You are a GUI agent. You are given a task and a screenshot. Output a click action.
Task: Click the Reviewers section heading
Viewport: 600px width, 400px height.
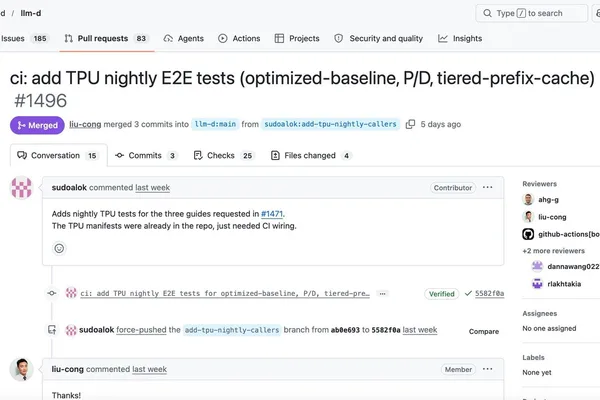click(x=540, y=184)
